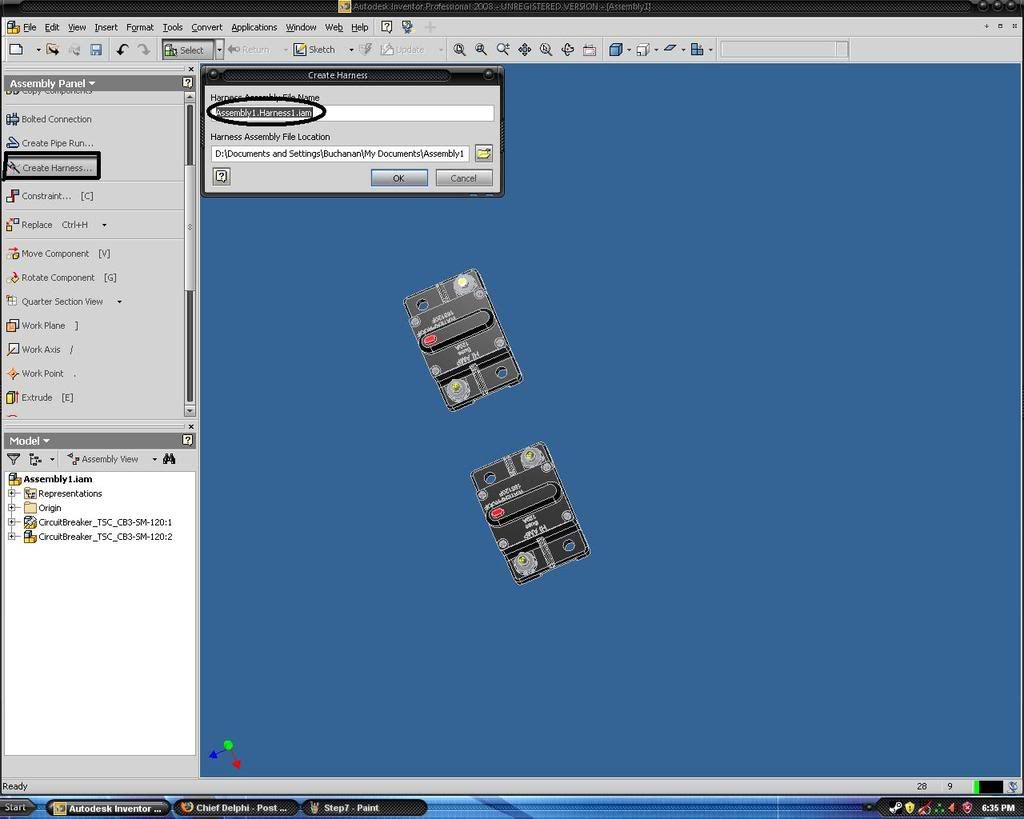This screenshot has width=1024, height=819.
Task: Click the Rotate view icon
Action: (x=568, y=50)
